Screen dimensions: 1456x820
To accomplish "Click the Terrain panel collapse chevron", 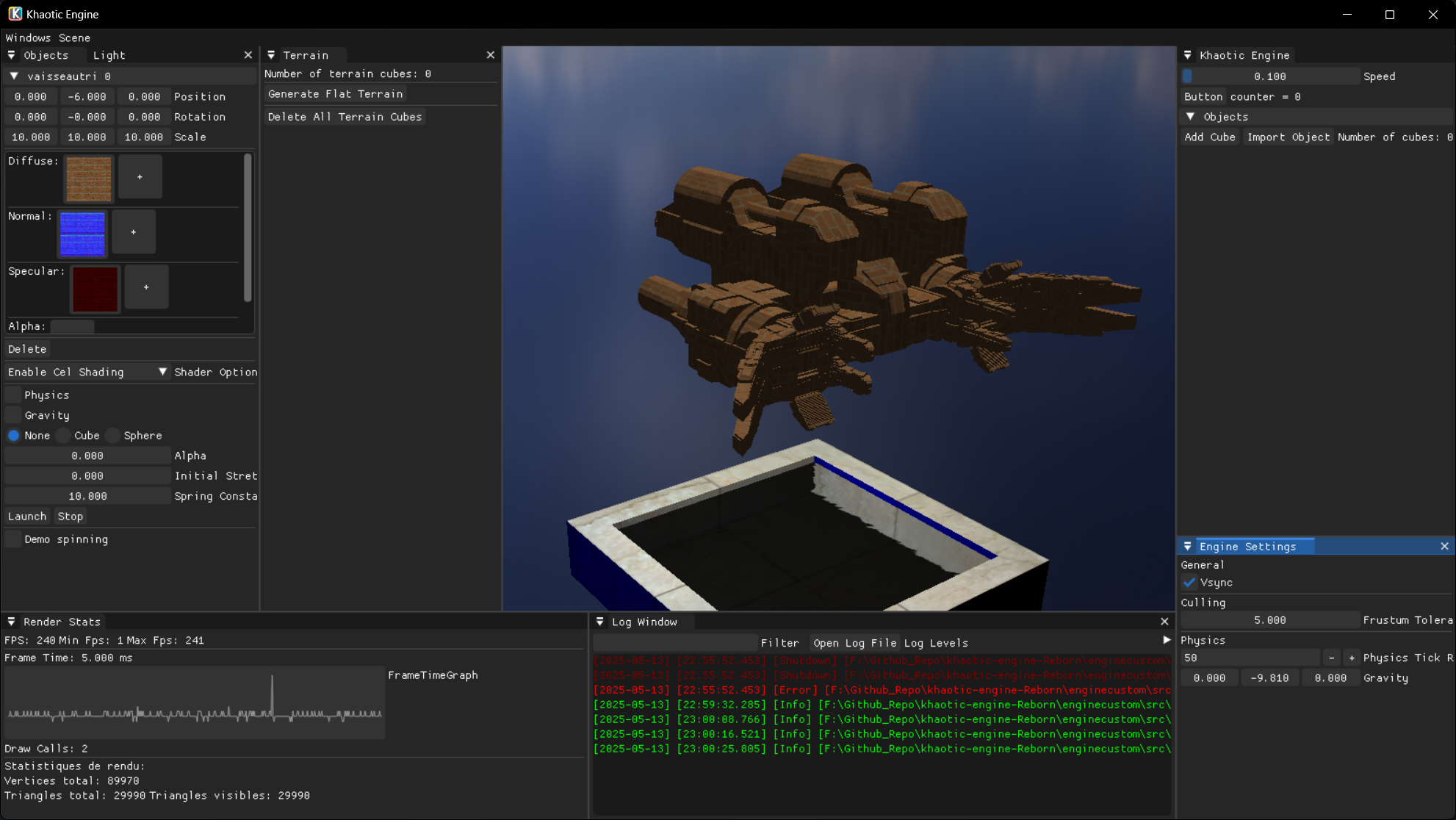I will coord(271,54).
